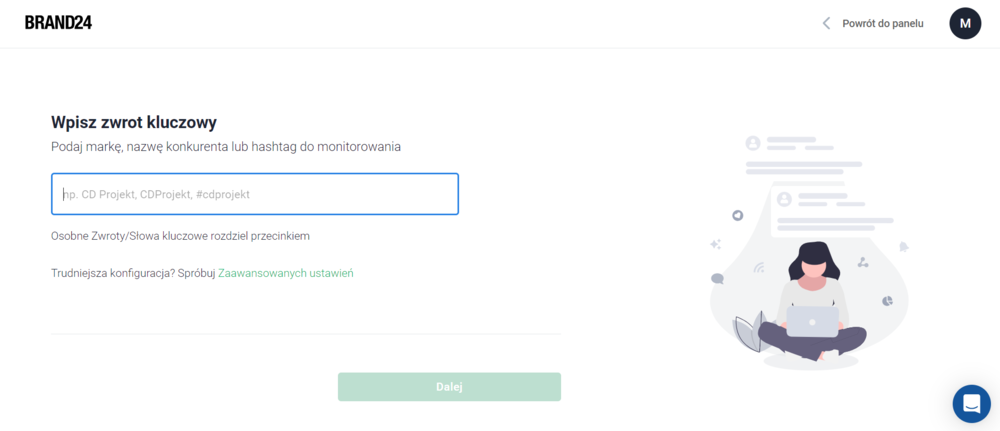Click the laptop in the illustration
Screen dimensions: 1000x431
[812, 322]
